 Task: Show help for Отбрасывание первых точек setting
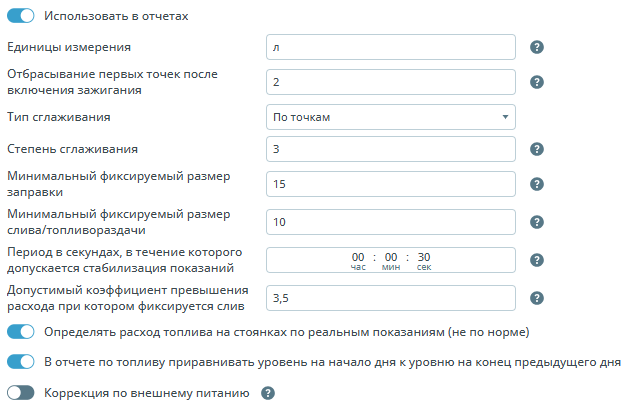536,82
